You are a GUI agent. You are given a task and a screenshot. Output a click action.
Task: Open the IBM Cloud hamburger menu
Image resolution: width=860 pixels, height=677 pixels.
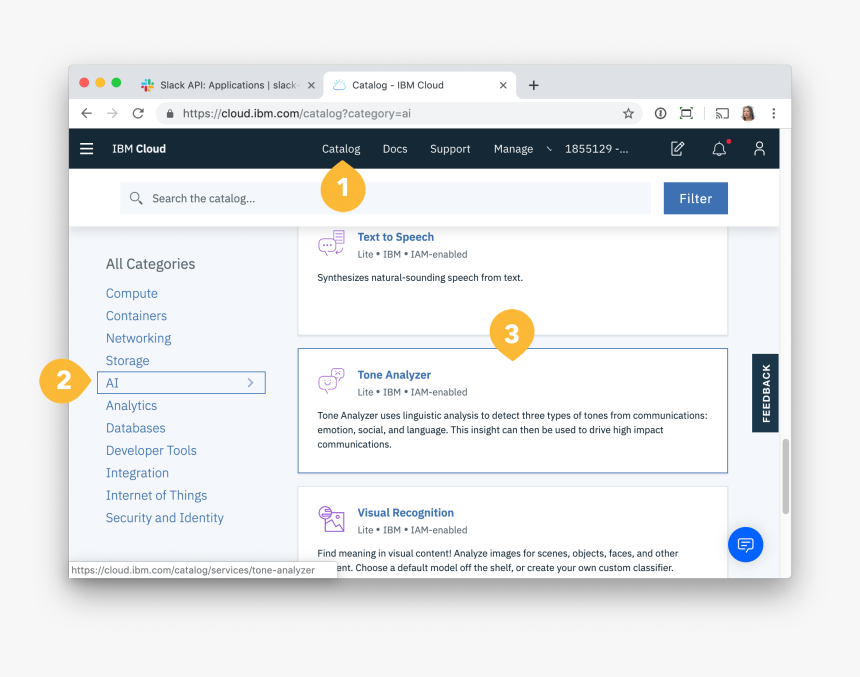(86, 149)
